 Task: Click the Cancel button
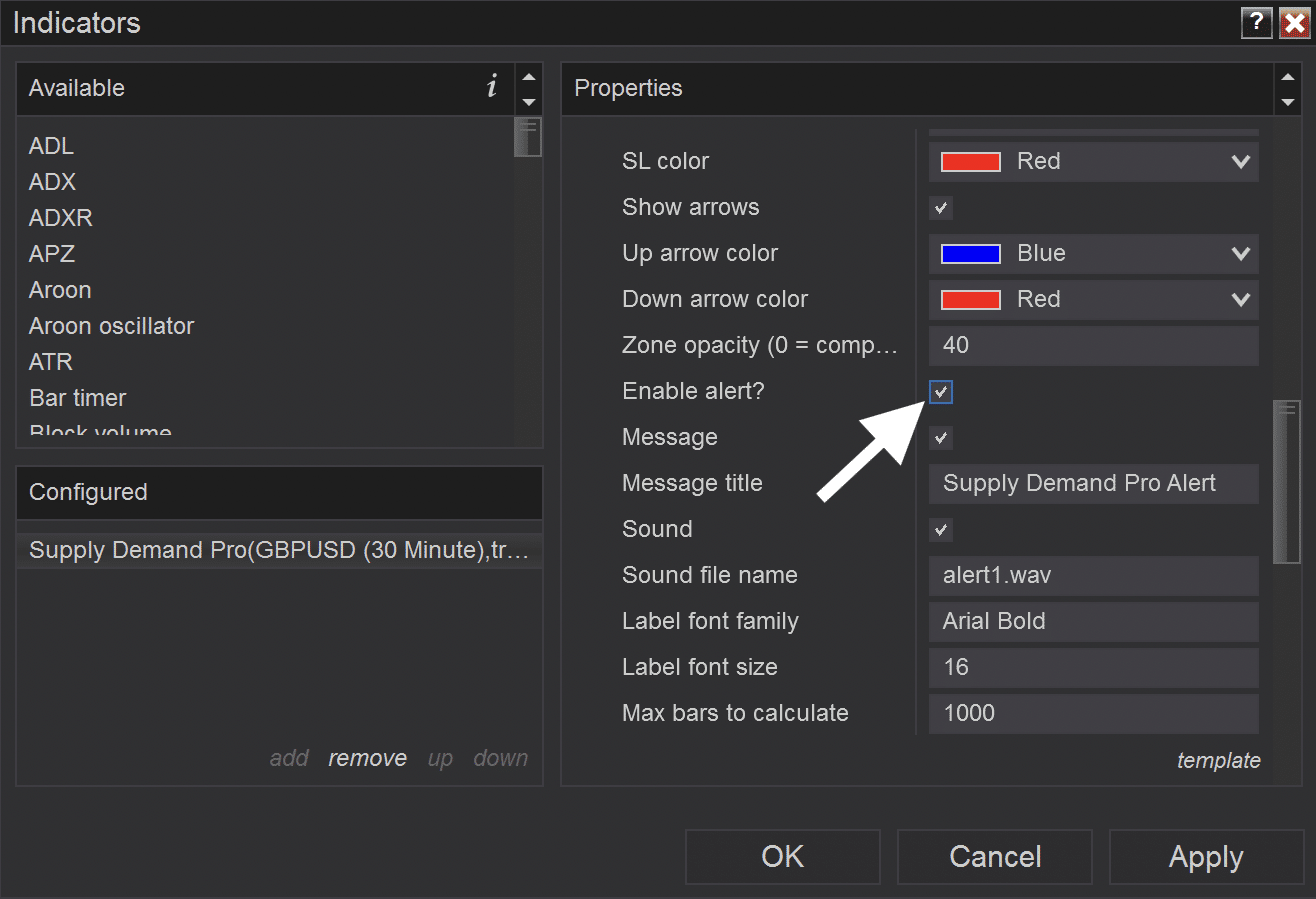pos(995,857)
